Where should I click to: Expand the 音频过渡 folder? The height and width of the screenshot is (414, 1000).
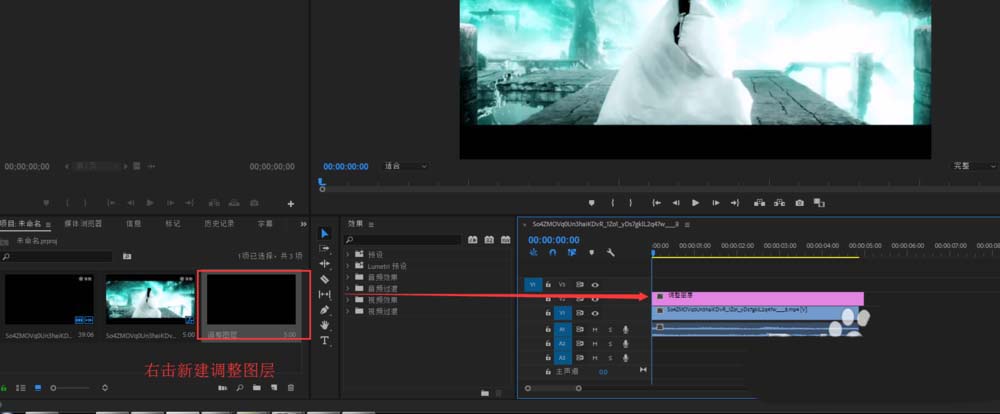pos(348,288)
